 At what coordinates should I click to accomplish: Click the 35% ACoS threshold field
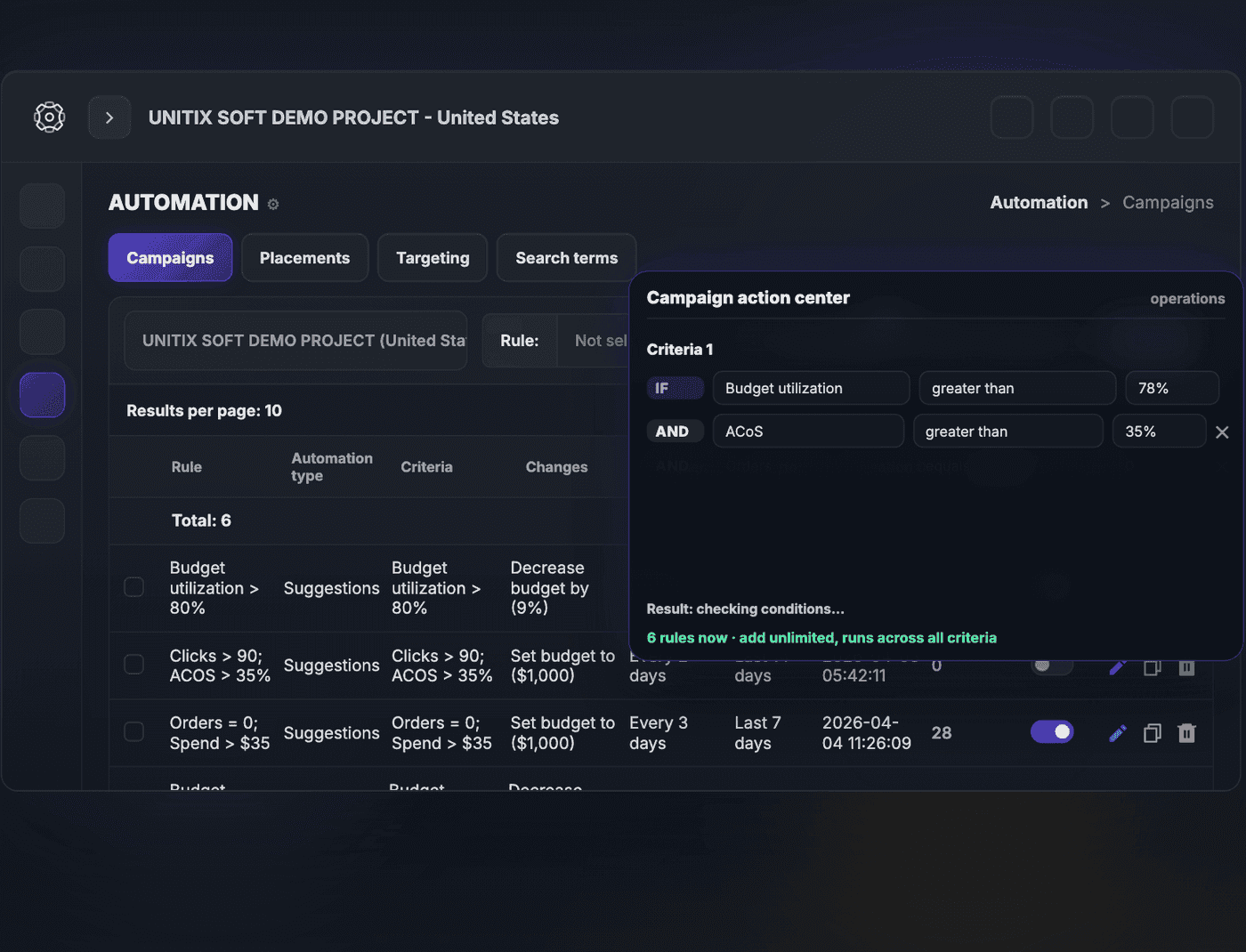[x=1159, y=432]
